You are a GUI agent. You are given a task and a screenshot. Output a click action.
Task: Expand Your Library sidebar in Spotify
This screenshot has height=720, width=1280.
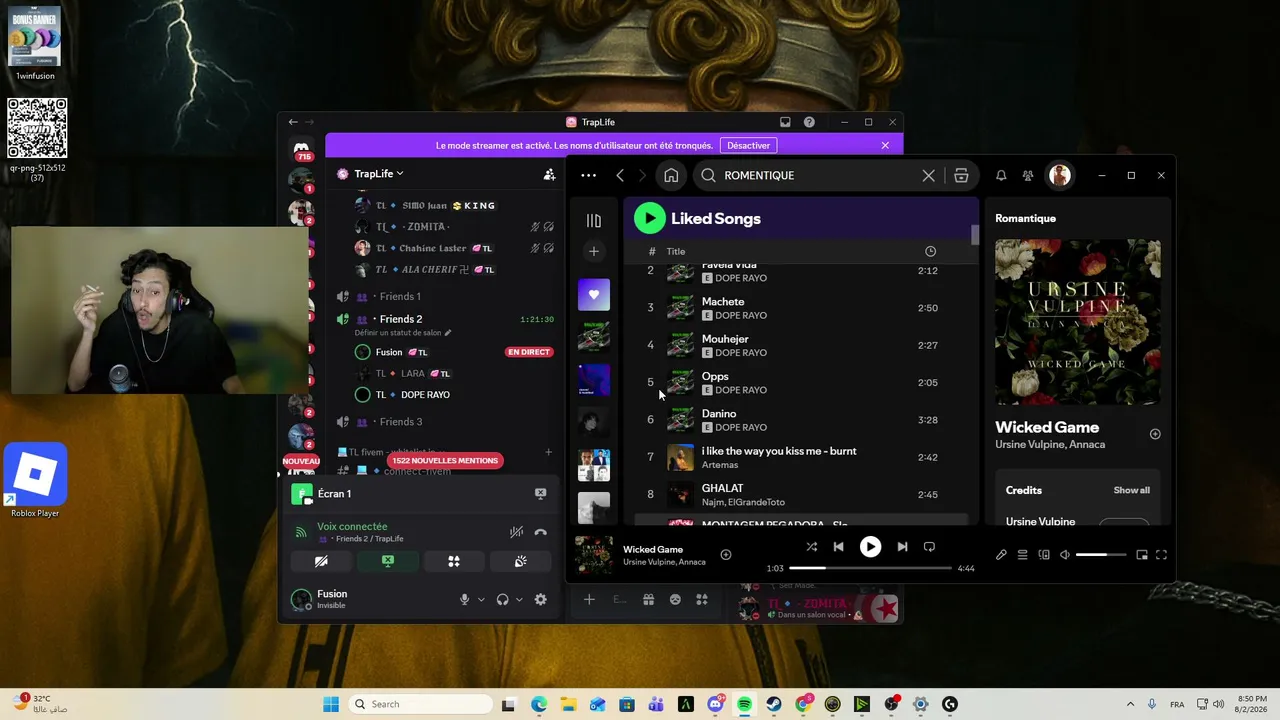click(593, 220)
